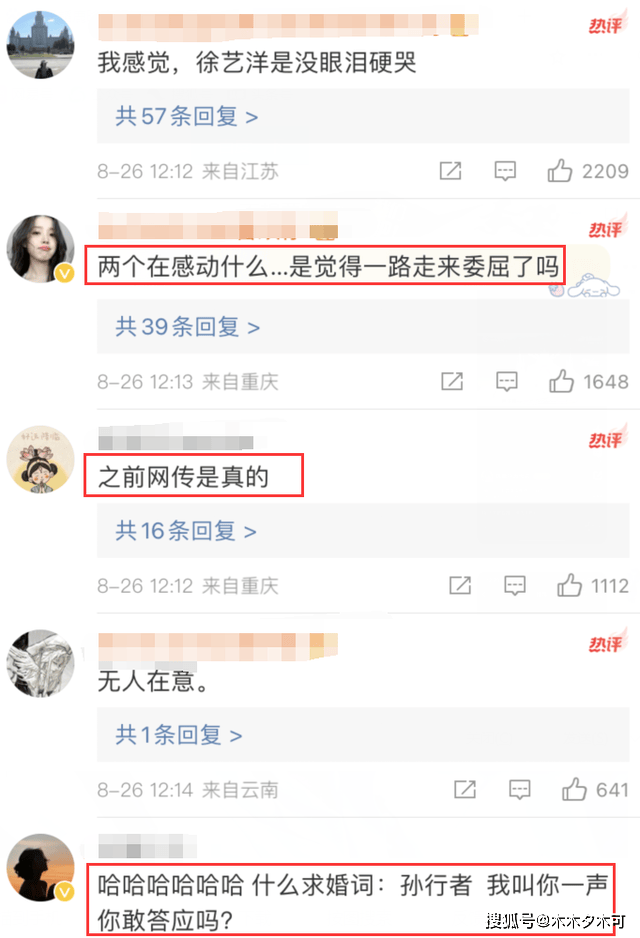Open the sunset silhouette avatar profile

pyautogui.click(x=40, y=867)
